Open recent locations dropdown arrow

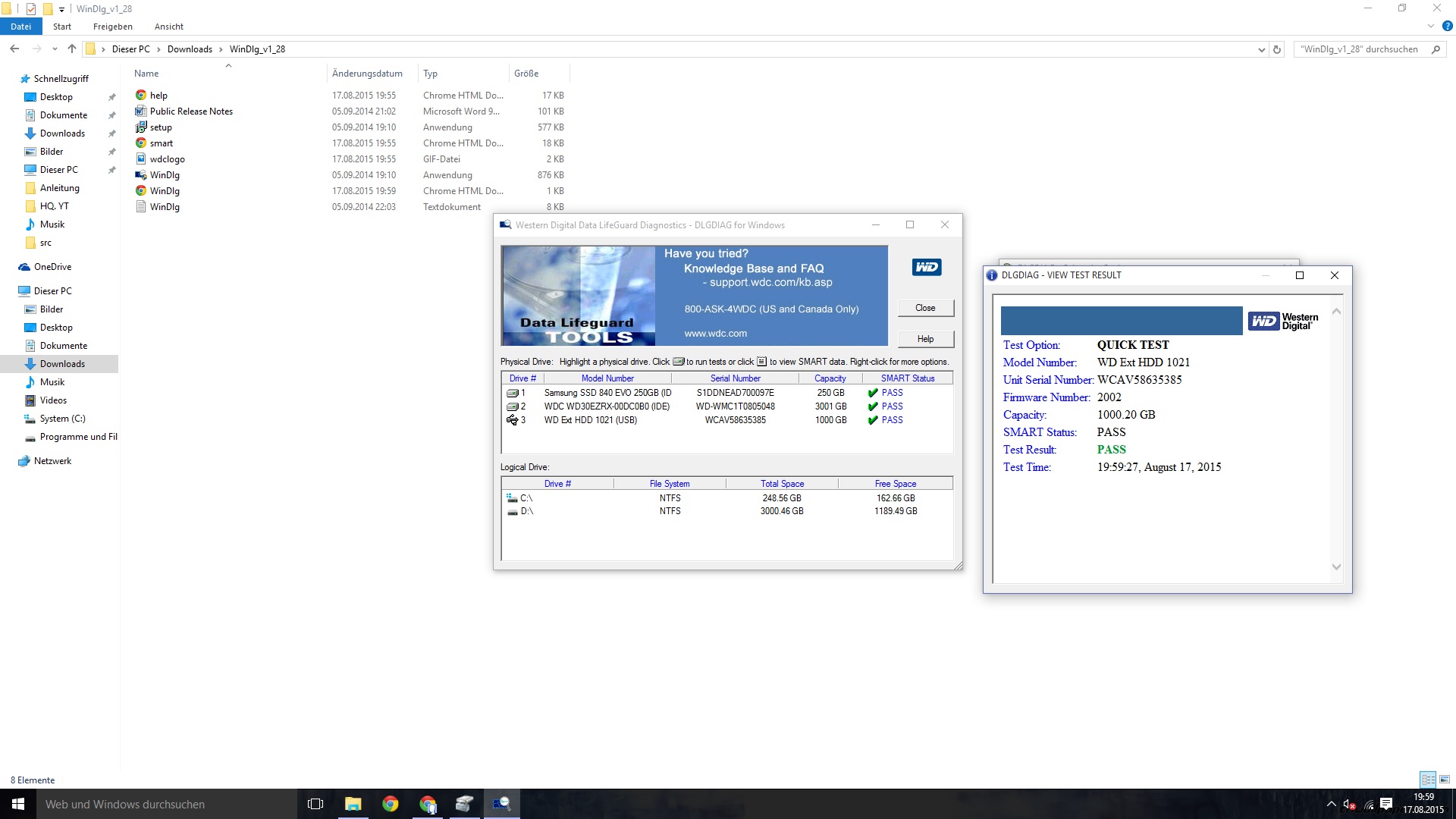[55, 49]
